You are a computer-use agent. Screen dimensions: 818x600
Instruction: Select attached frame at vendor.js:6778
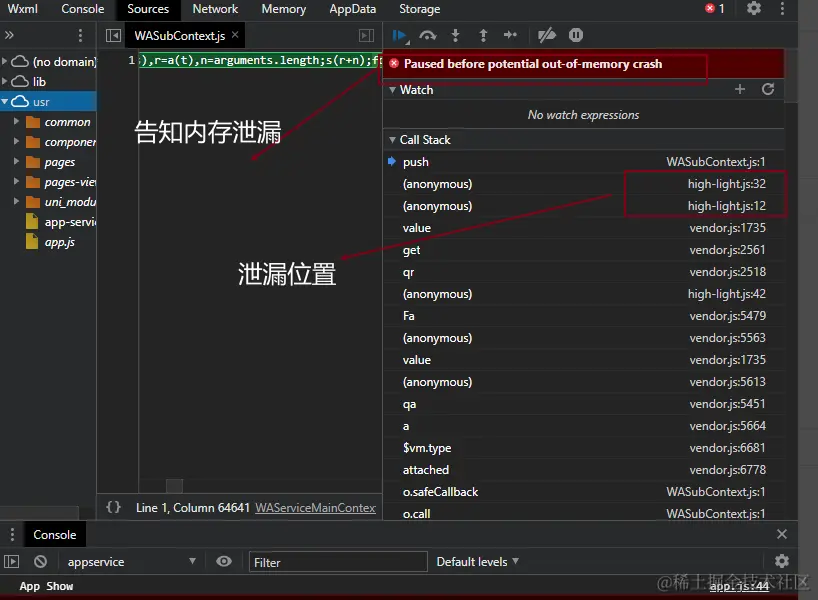click(583, 470)
